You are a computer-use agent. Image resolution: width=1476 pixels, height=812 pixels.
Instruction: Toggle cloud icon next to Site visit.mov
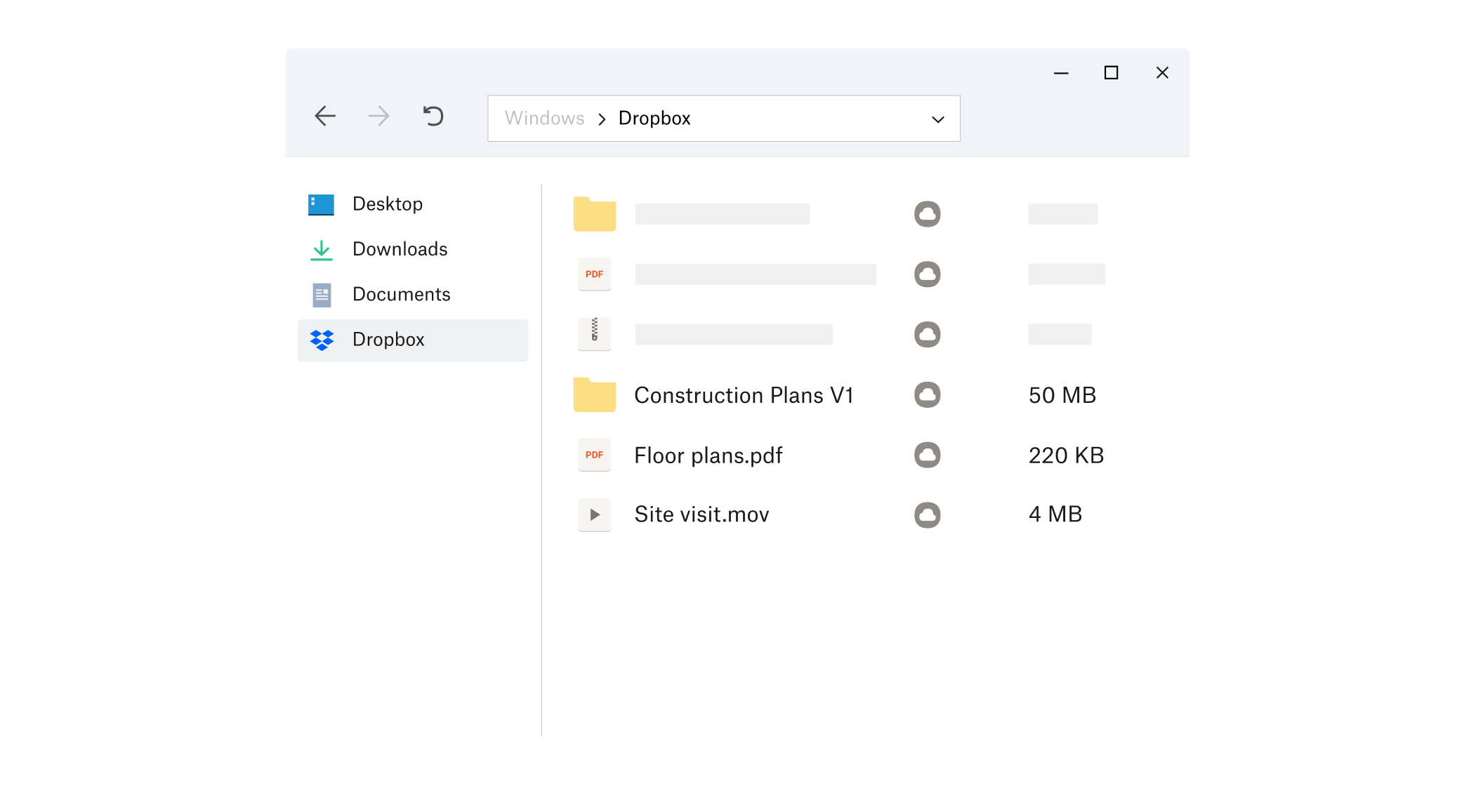[928, 514]
